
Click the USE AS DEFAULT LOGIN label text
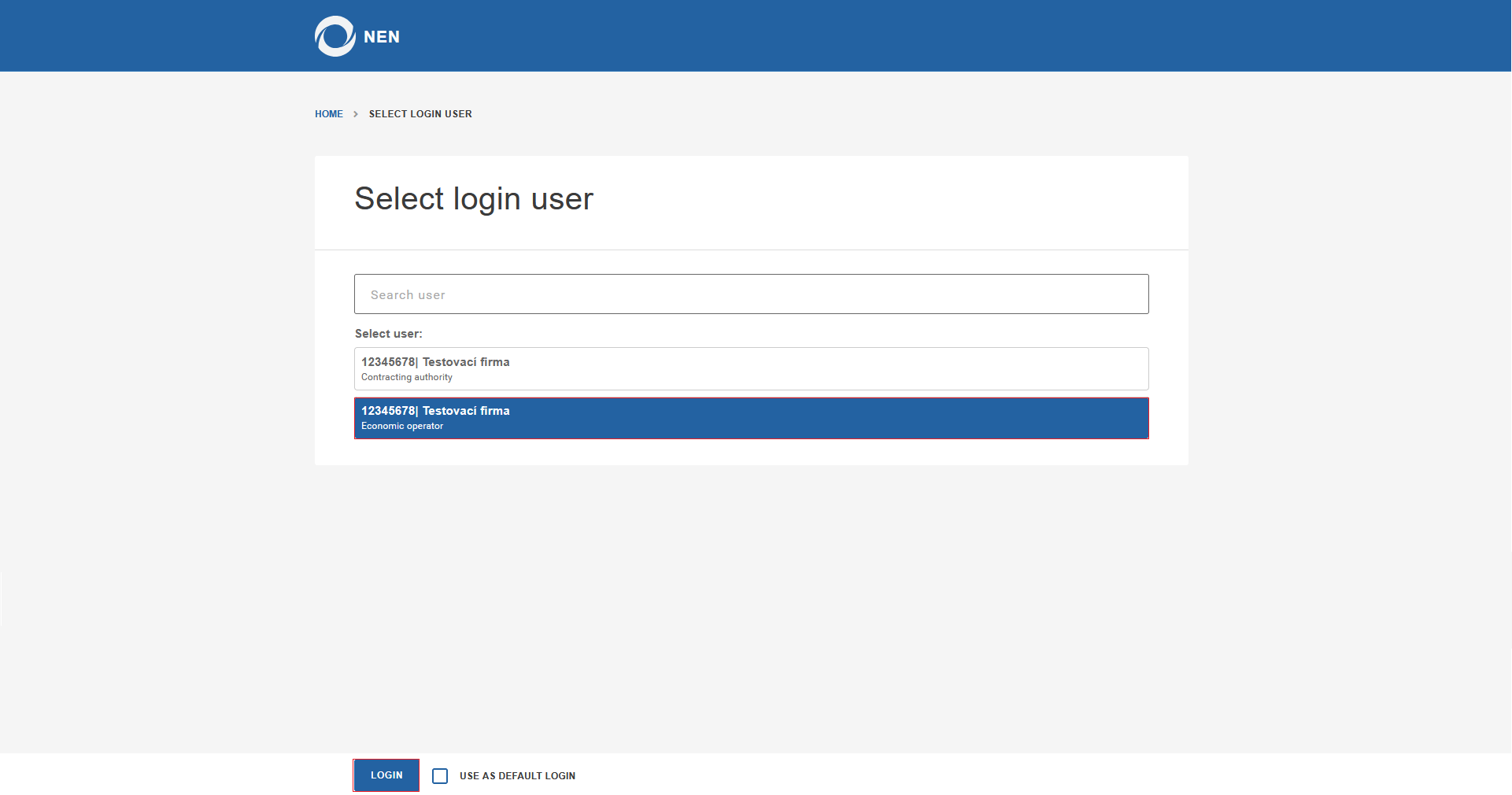(517, 775)
